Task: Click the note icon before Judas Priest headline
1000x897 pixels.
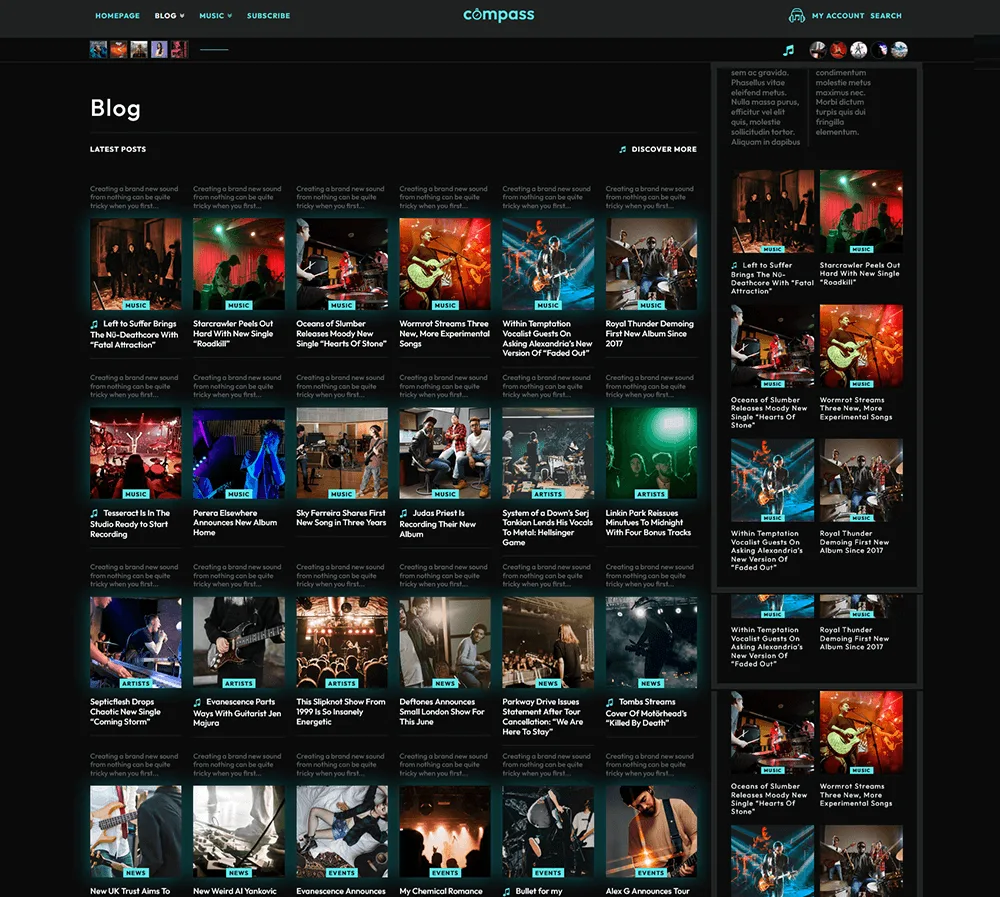Action: 404,513
